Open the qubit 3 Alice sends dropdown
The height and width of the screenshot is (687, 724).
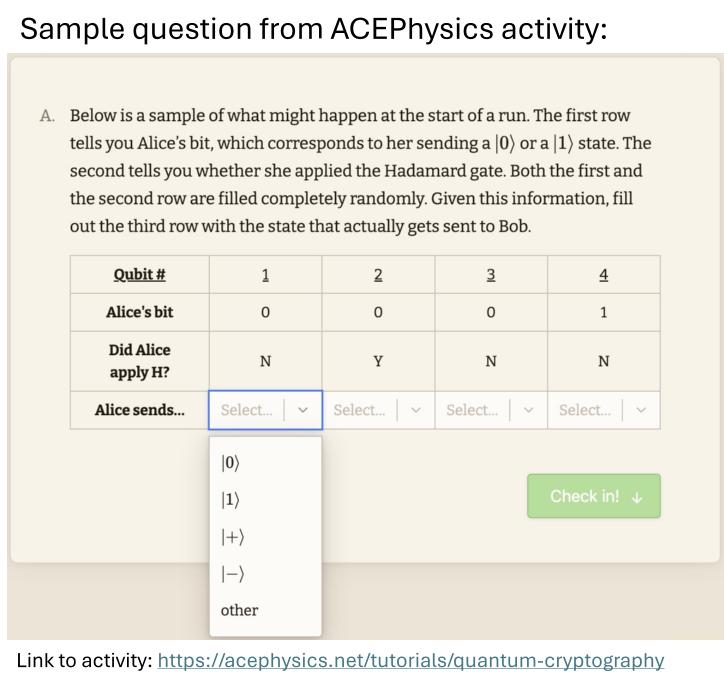(x=491, y=410)
